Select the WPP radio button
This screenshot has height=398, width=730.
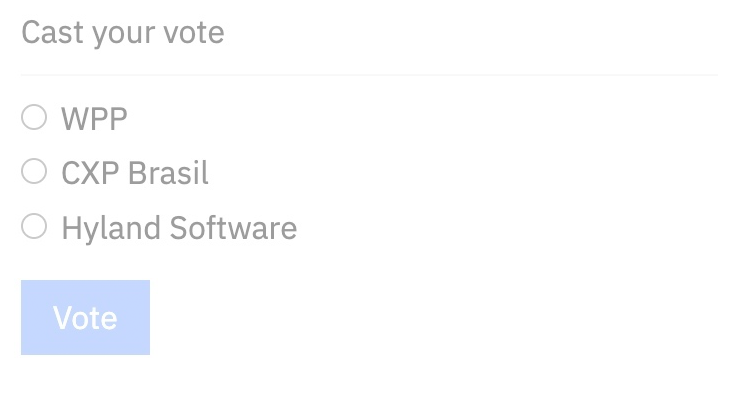pyautogui.click(x=34, y=117)
